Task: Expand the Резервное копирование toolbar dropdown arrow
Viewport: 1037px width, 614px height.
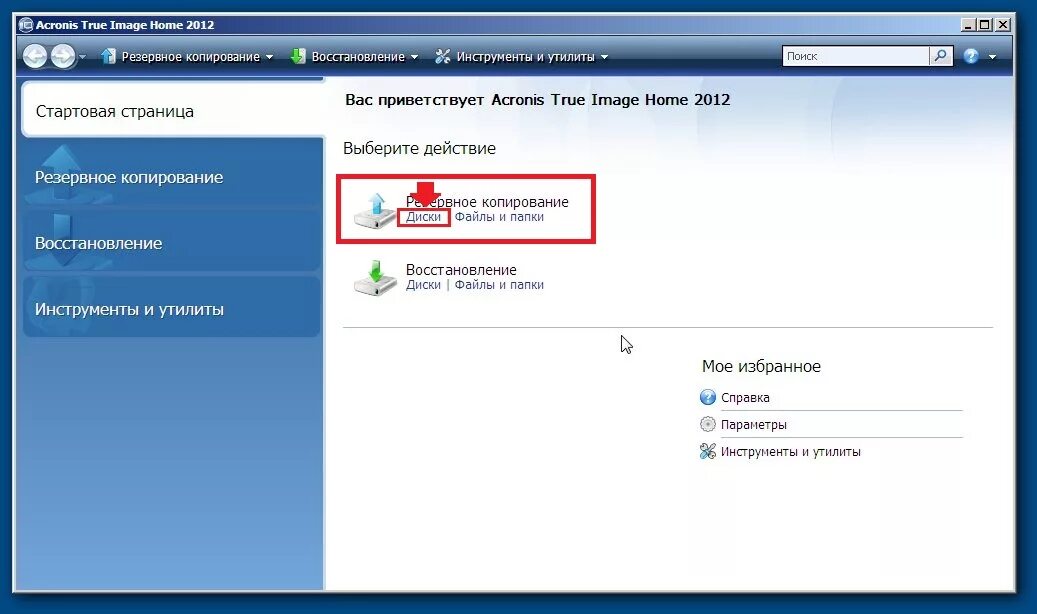Action: [x=269, y=58]
